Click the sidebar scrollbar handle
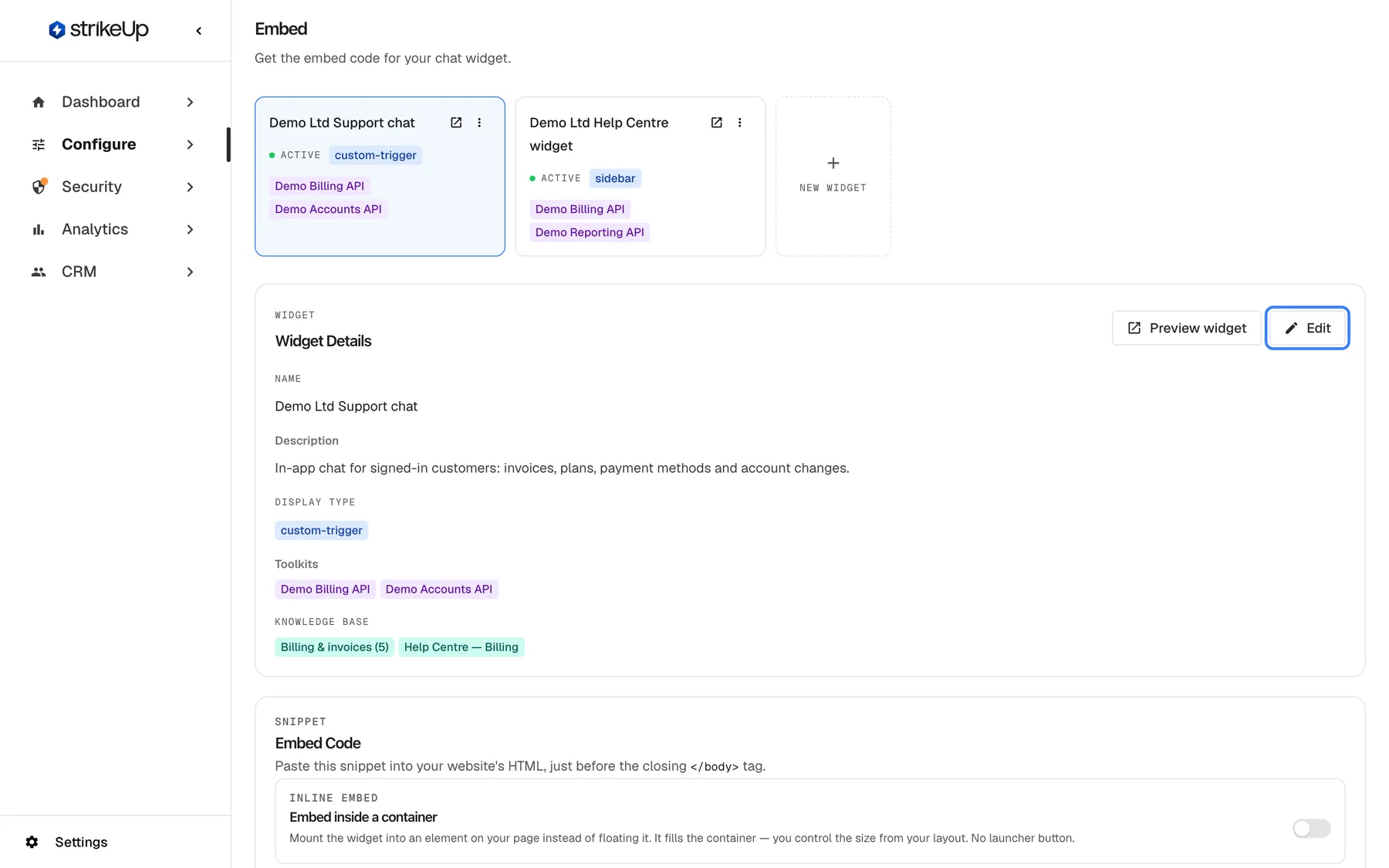Image resolution: width=1389 pixels, height=868 pixels. pyautogui.click(x=228, y=144)
